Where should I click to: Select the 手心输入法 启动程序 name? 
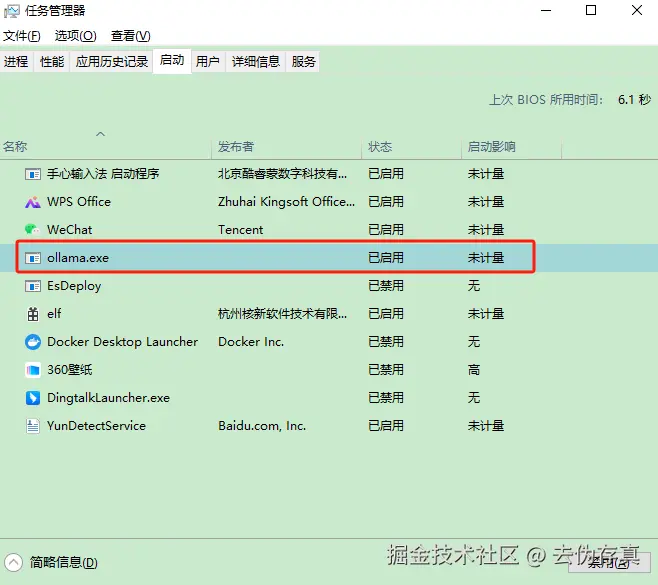pyautogui.click(x=103, y=174)
